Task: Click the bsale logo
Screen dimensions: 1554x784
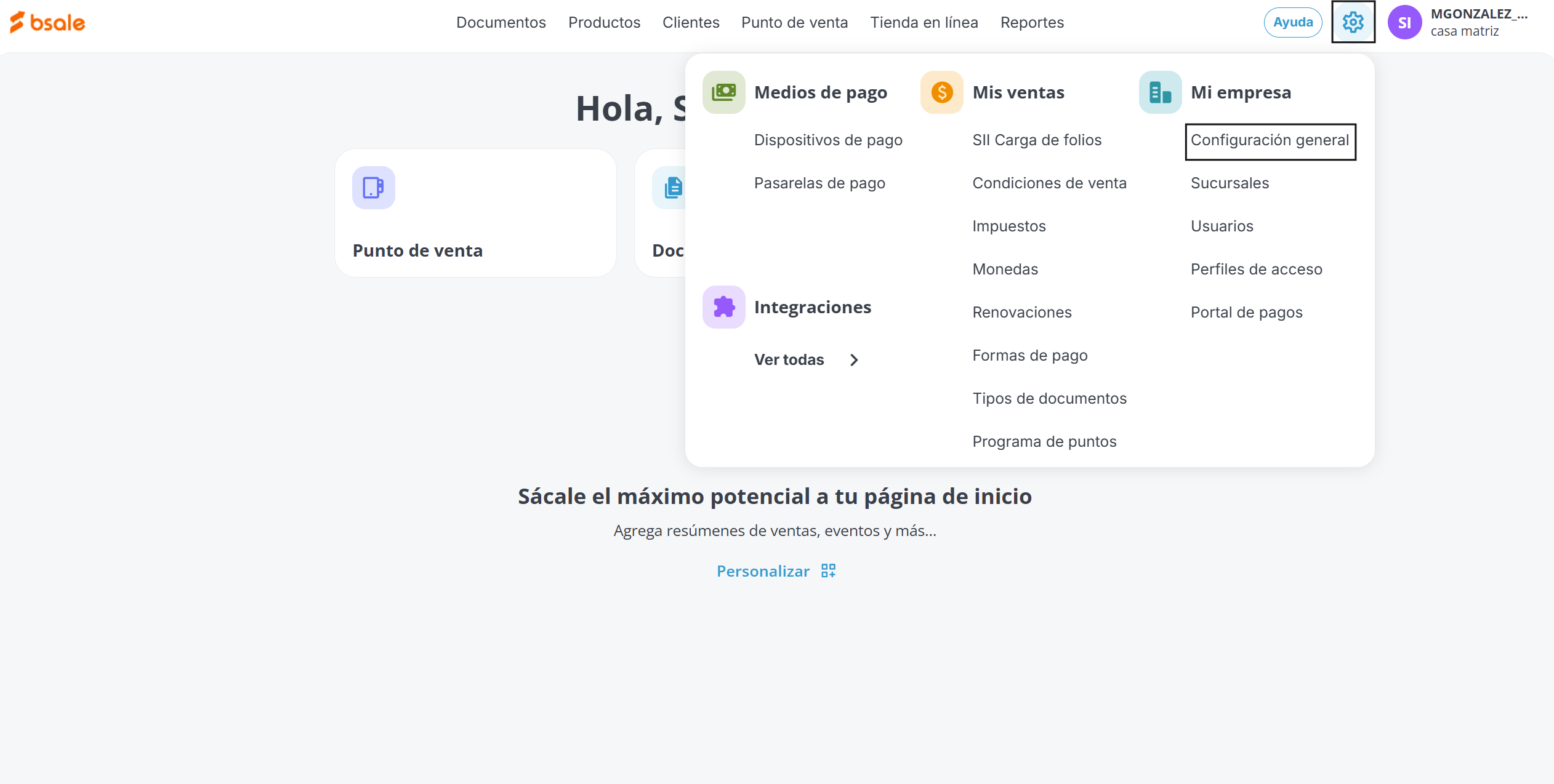Action: (47, 23)
